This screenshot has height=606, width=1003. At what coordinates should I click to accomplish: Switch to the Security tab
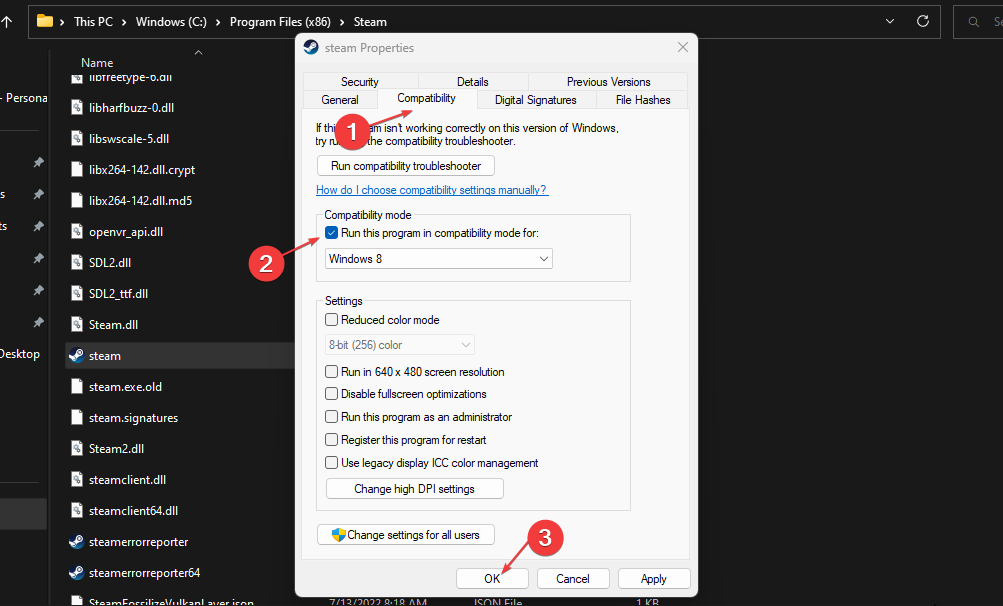[x=360, y=81]
